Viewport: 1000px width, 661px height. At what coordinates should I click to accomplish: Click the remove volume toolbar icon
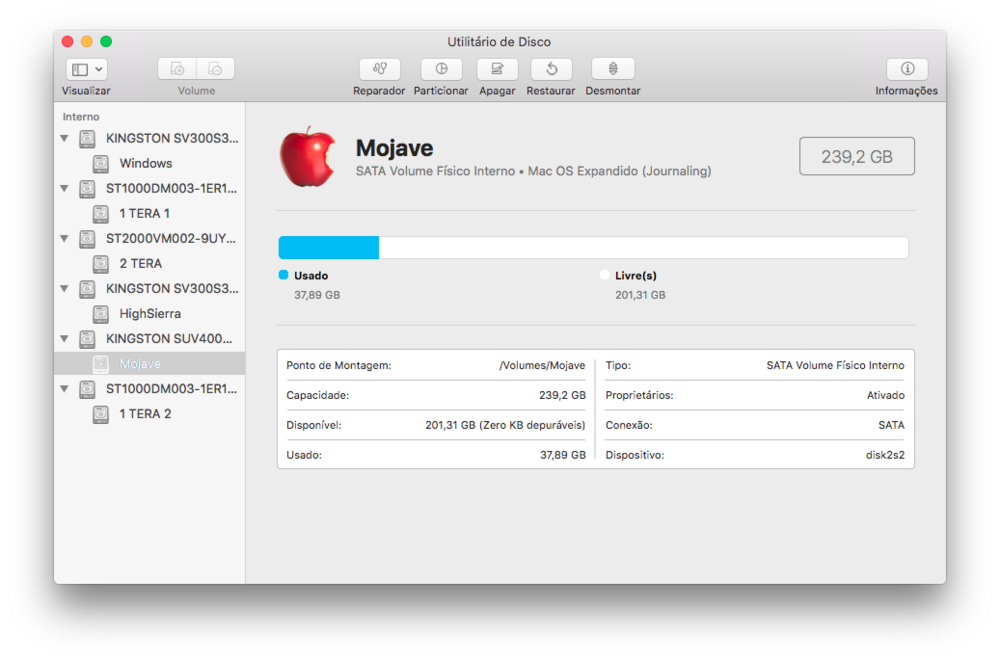[215, 69]
